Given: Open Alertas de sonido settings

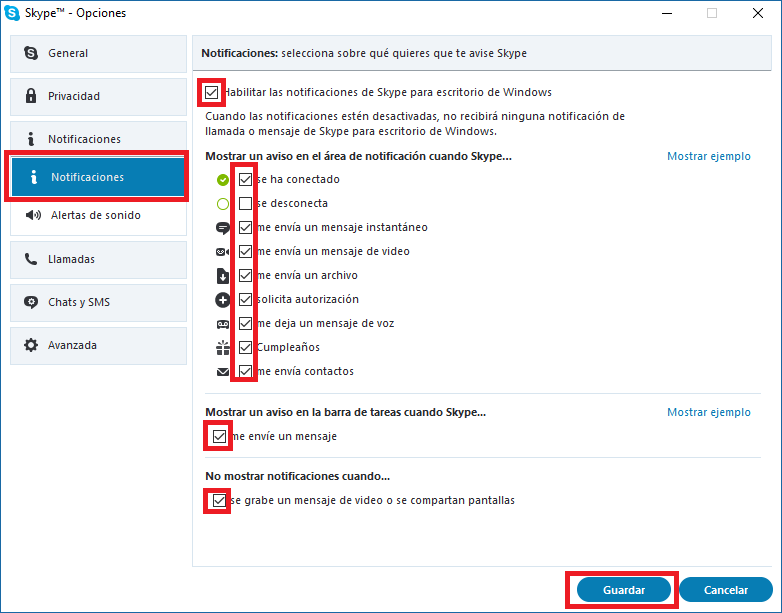Looking at the screenshot, I should tap(98, 215).
